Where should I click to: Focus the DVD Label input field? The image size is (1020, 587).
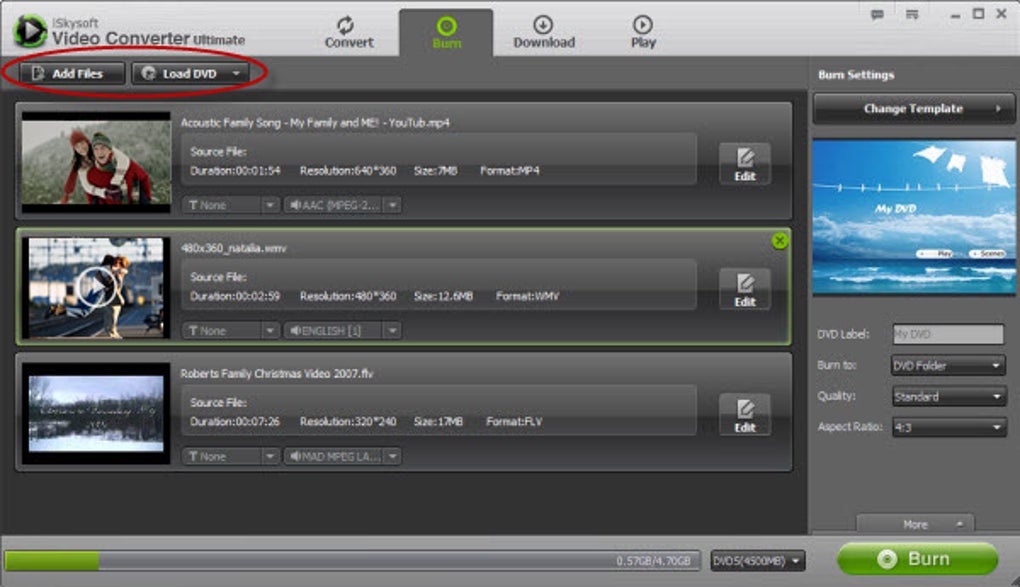pos(948,334)
